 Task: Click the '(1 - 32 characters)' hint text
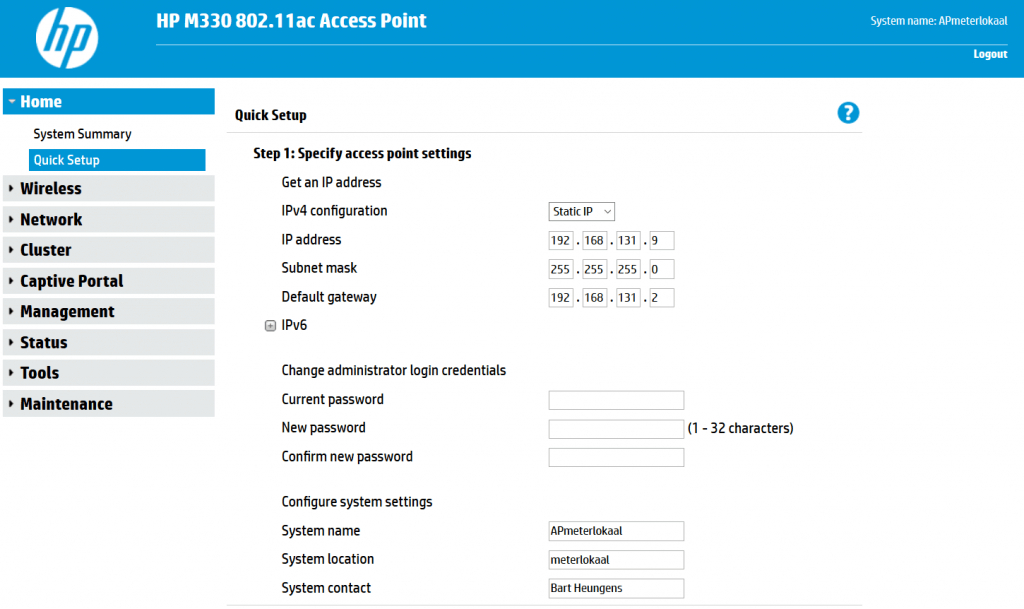tap(741, 428)
